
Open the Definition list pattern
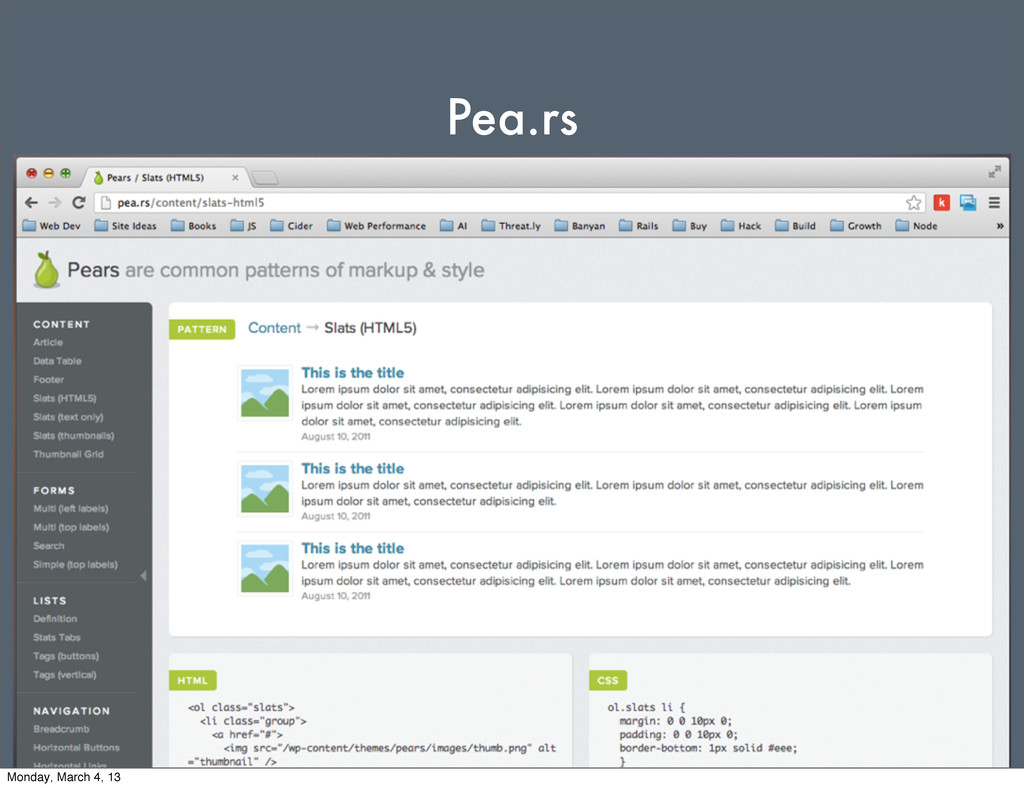(x=55, y=619)
